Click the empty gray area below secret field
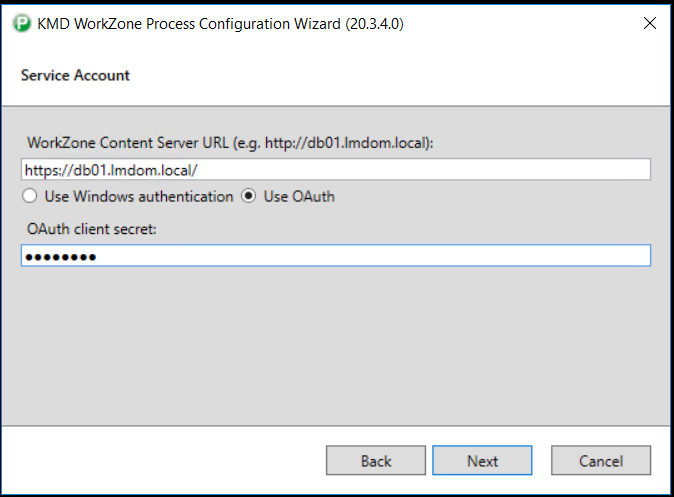The height and width of the screenshot is (497, 674). pyautogui.click(x=336, y=344)
